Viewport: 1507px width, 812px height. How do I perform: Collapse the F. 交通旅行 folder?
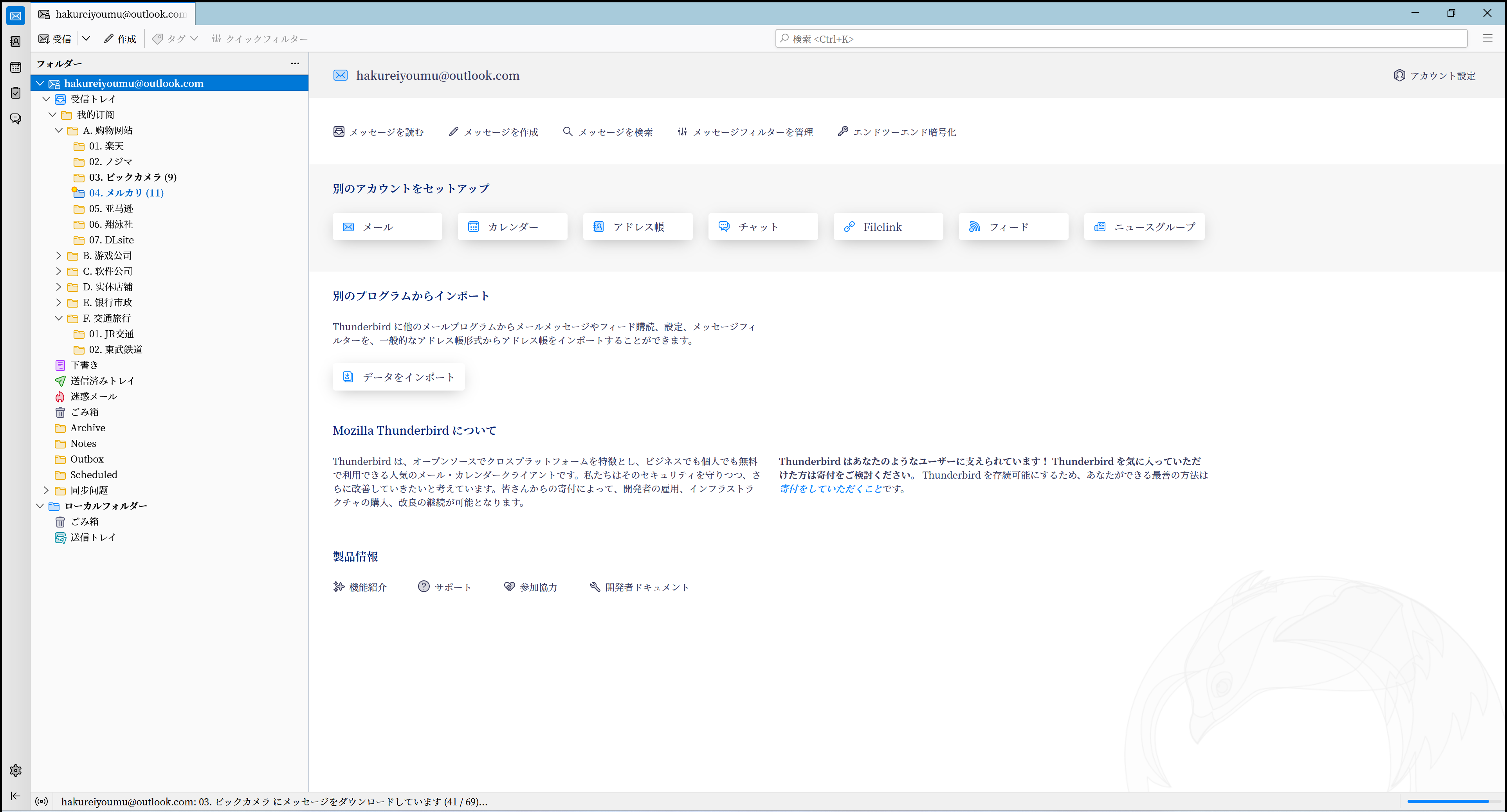[58, 318]
